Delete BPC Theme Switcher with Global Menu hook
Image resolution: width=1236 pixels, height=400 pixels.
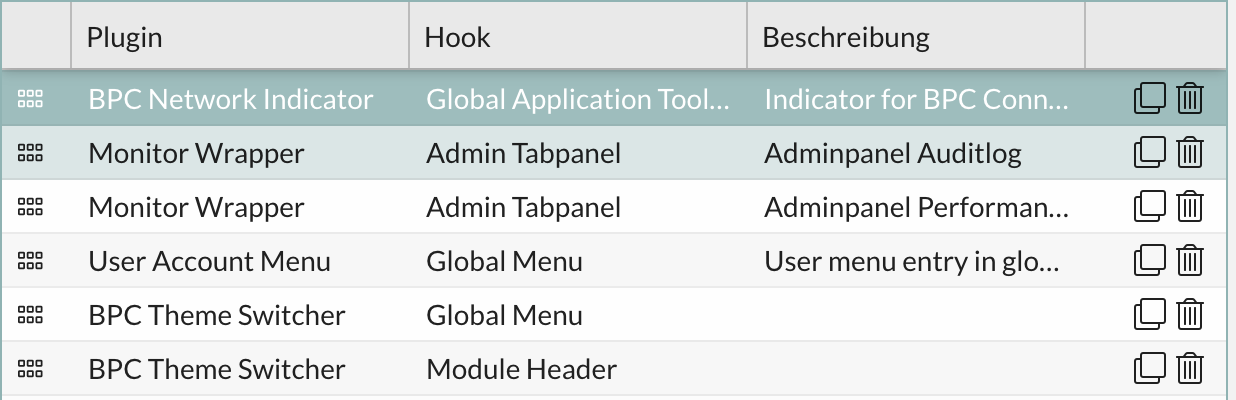[1189, 315]
